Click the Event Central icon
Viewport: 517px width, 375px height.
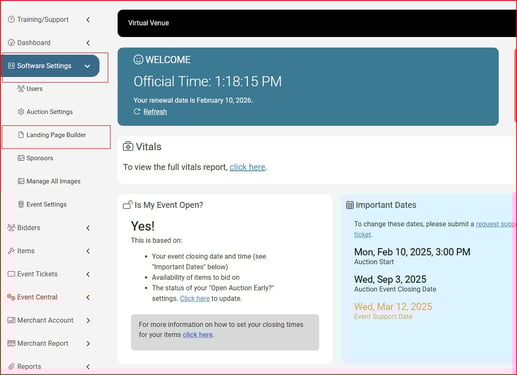tap(11, 297)
